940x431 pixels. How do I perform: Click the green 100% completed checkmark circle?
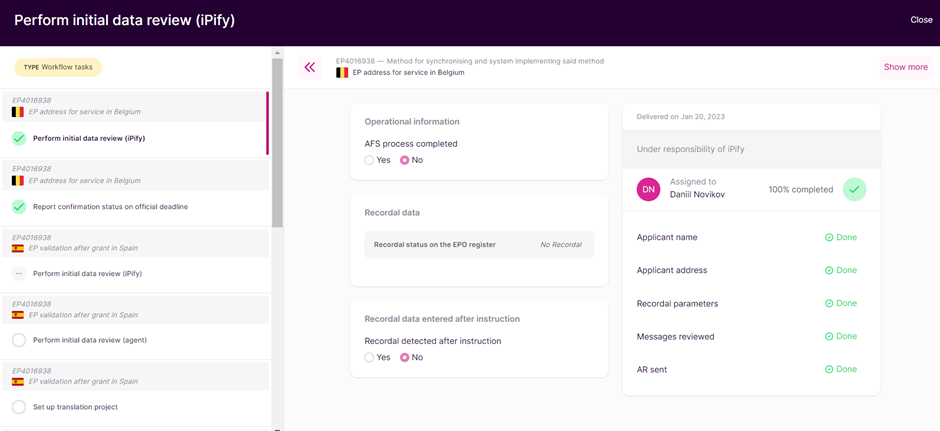[854, 189]
